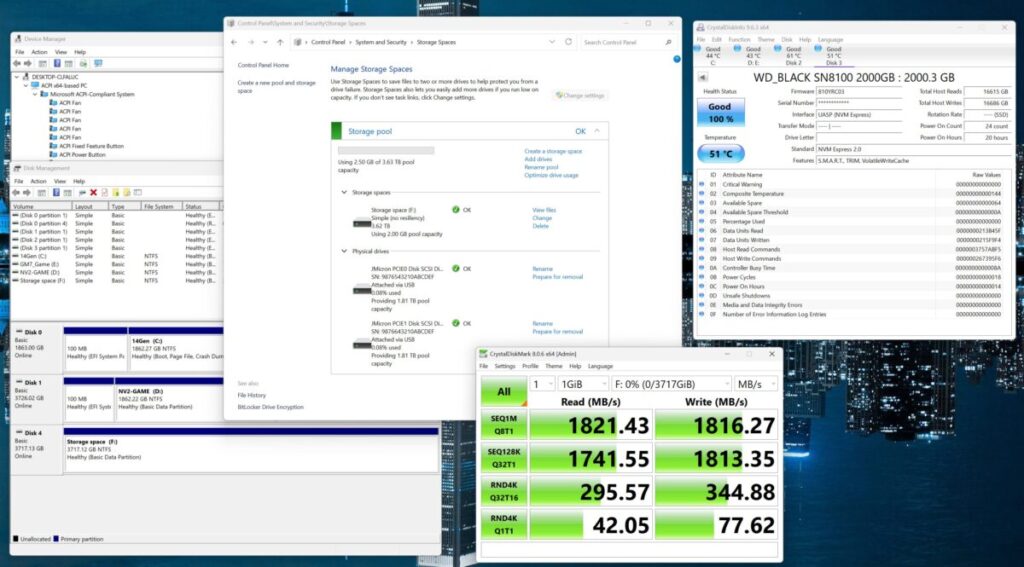
Task: Click the blue help question mark in Storage Spaces
Action: click(677, 59)
